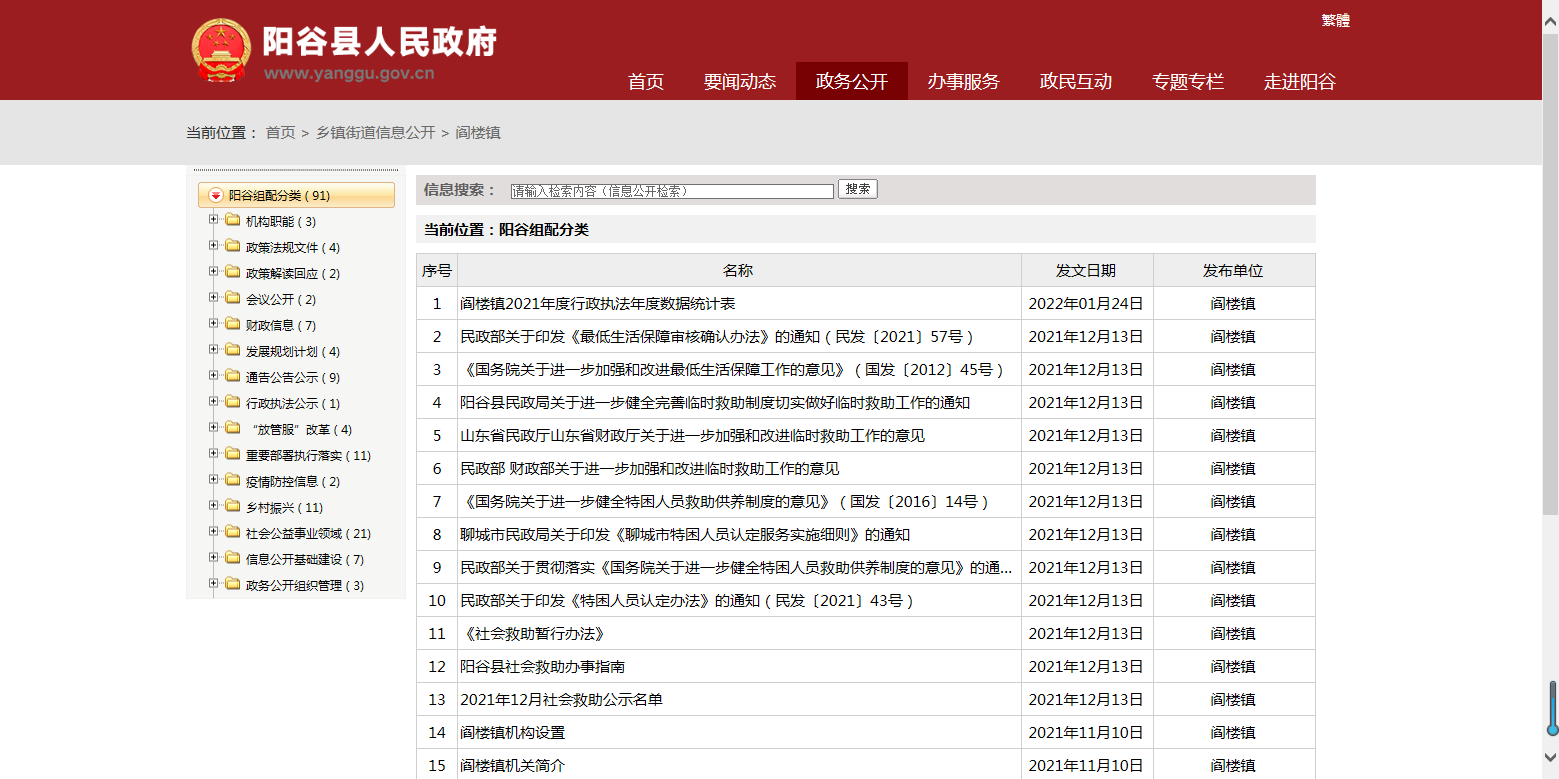Viewport: 1559px width, 779px height.
Task: Click 阎楼镇 in the breadcrumb
Action: coord(478,132)
